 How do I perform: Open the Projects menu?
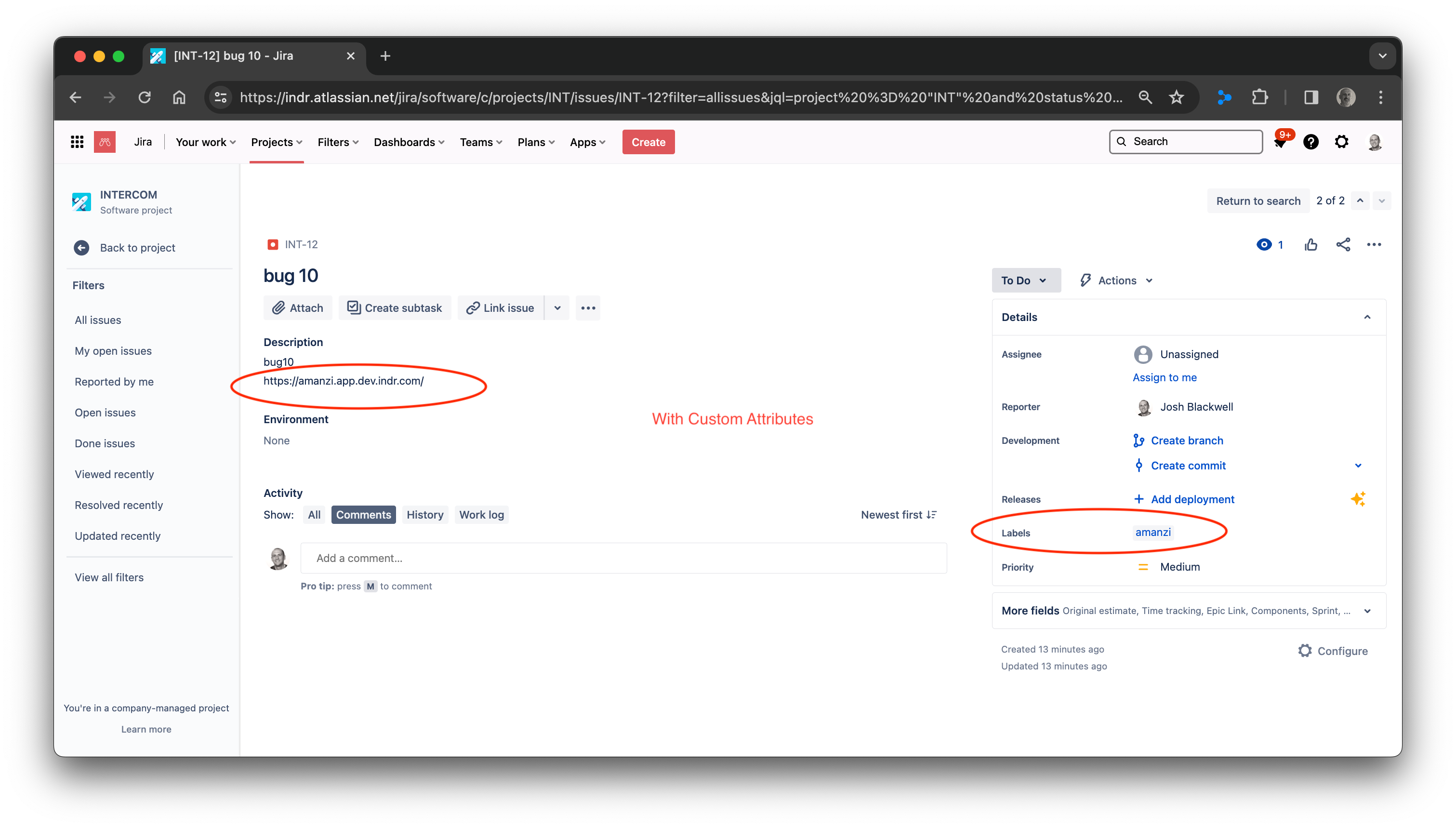point(276,142)
